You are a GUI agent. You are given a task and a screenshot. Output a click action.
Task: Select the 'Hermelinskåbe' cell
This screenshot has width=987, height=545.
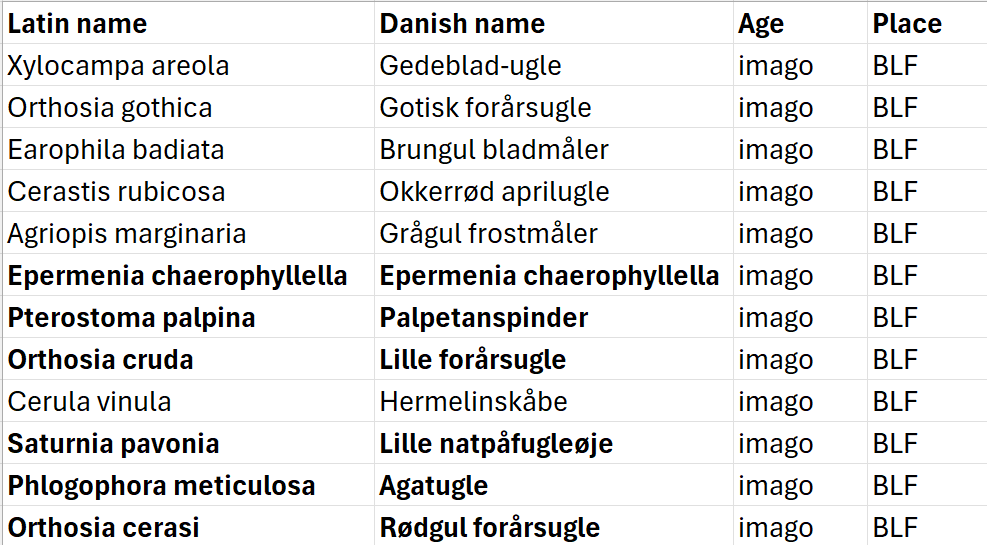473,402
